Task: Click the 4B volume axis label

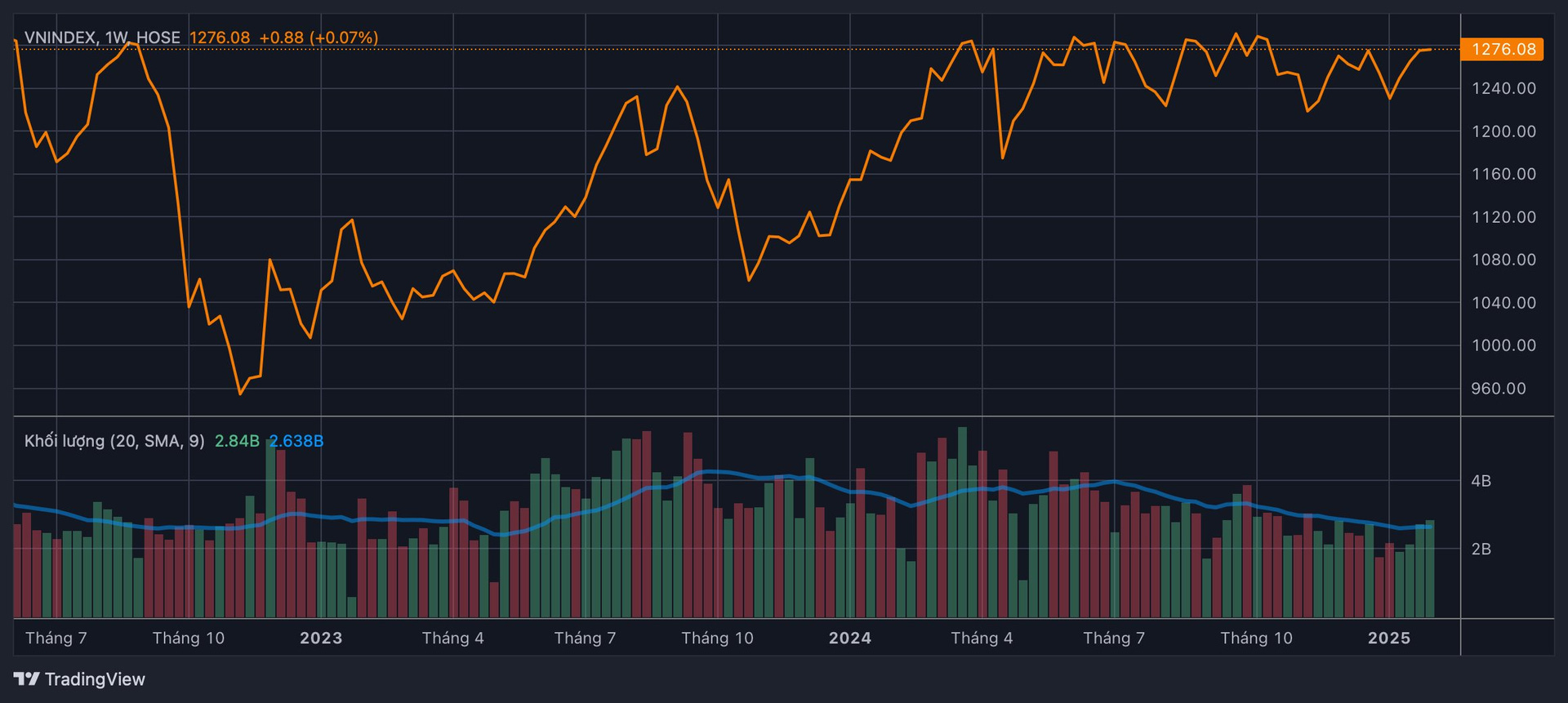Action: pyautogui.click(x=1481, y=481)
